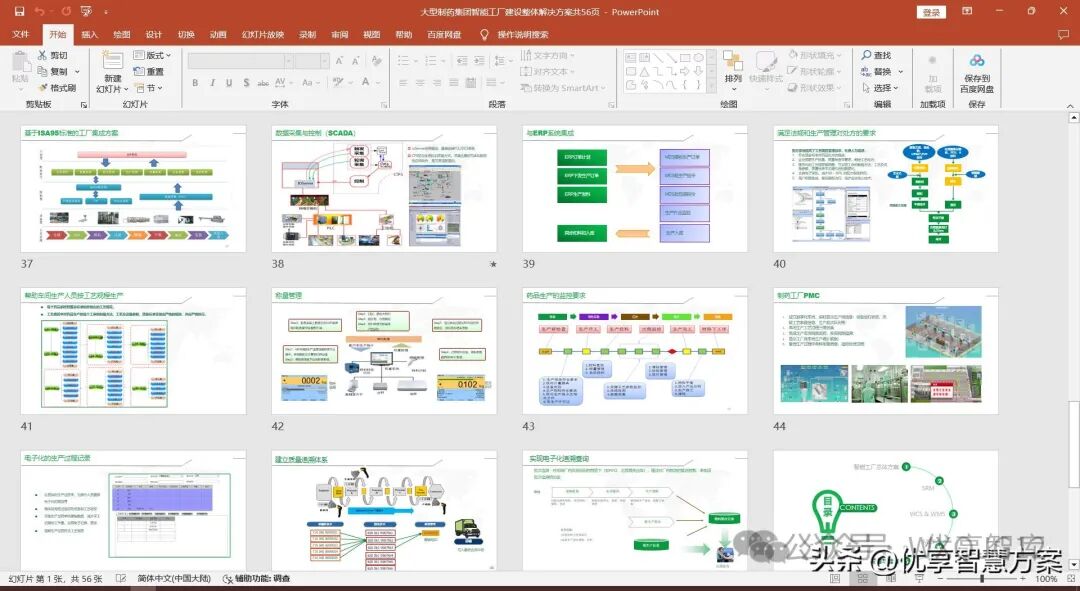Click the Align Left icon
Screen dimensions: 1080x591
tap(403, 83)
